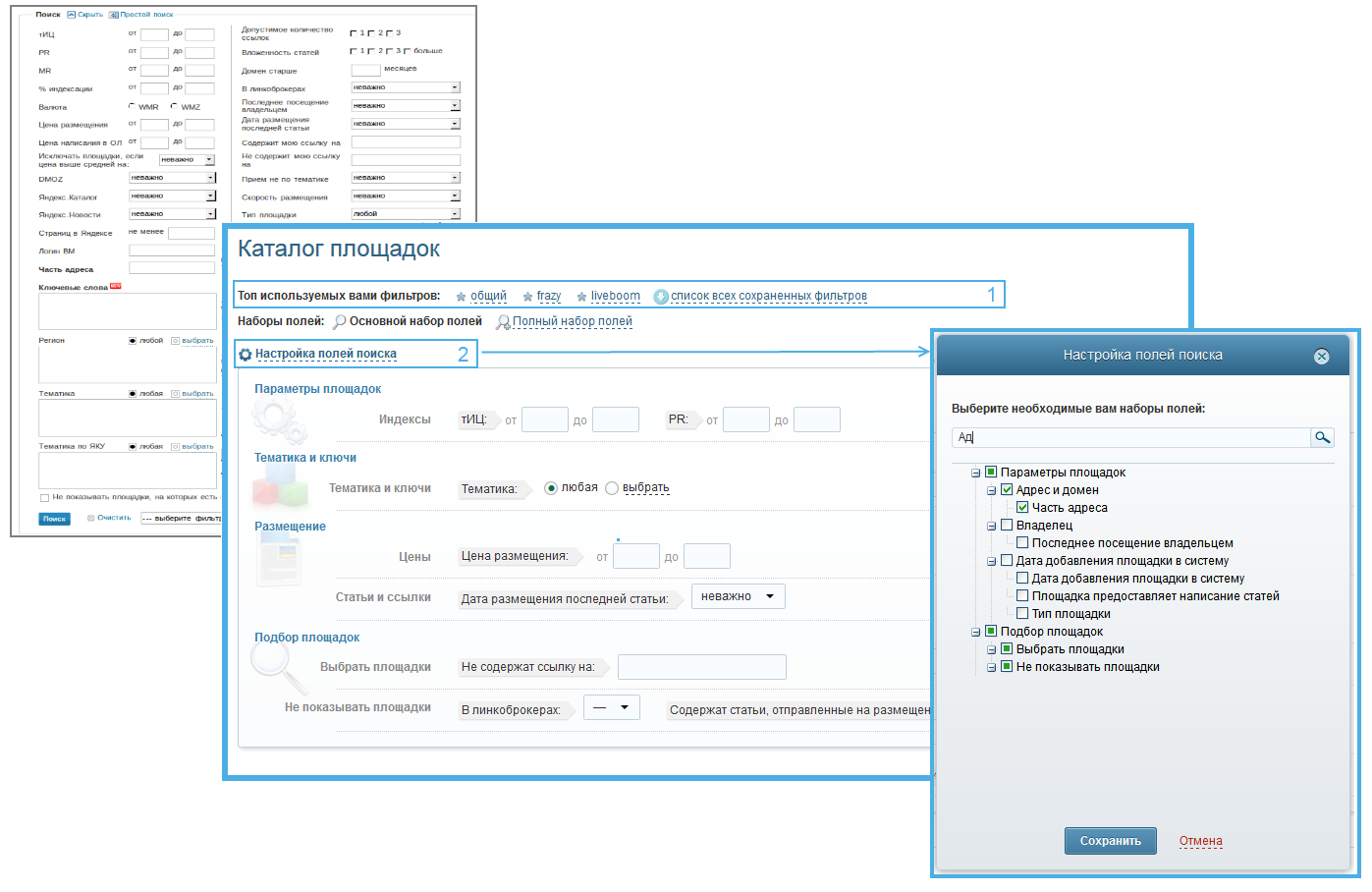
Task: Open Дата размещения последней статьи dropdown
Action: [738, 597]
